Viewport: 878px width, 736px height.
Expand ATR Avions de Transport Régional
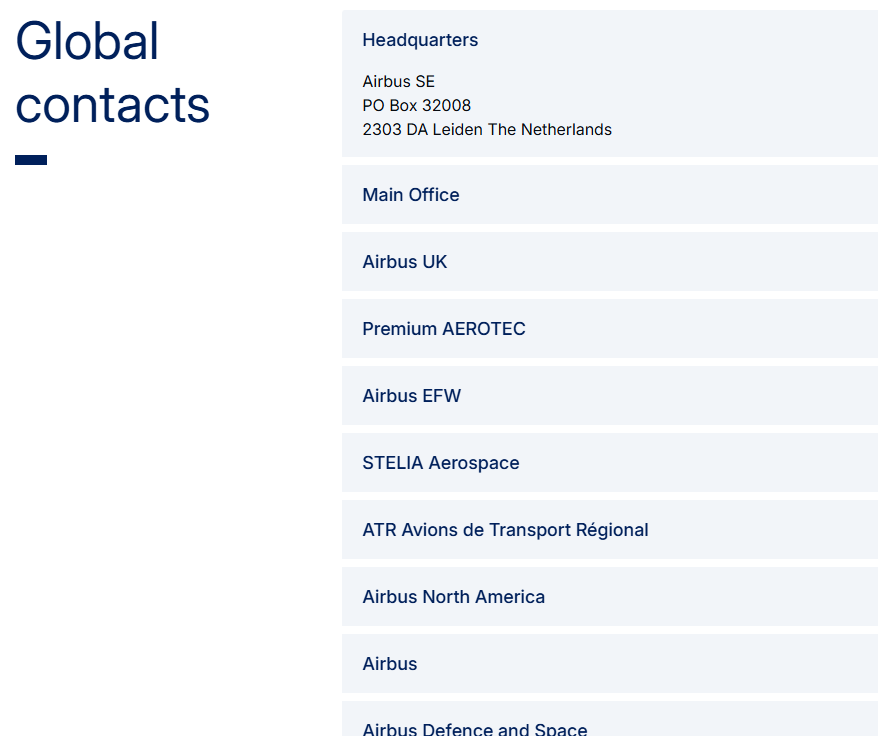(505, 530)
